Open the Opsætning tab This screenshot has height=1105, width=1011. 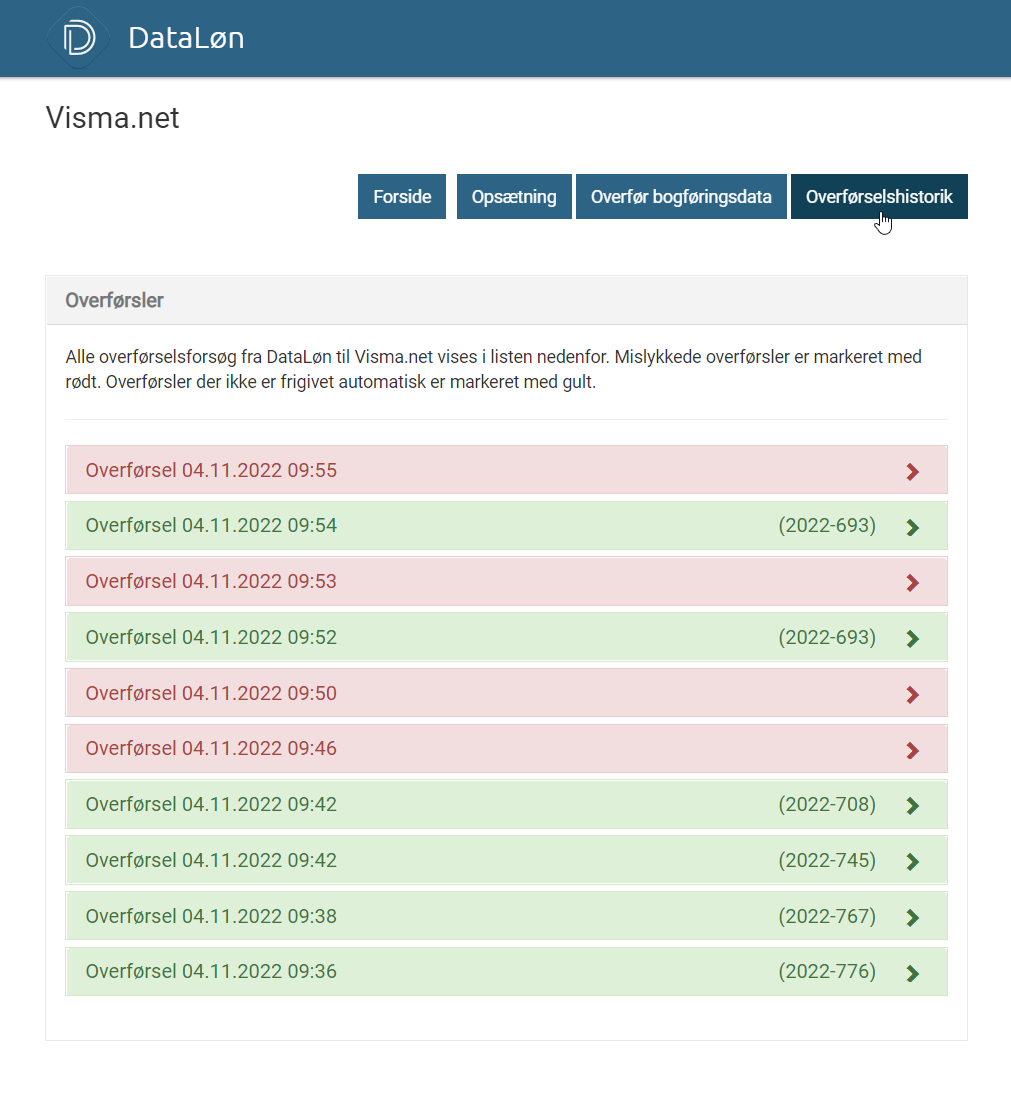(x=514, y=197)
